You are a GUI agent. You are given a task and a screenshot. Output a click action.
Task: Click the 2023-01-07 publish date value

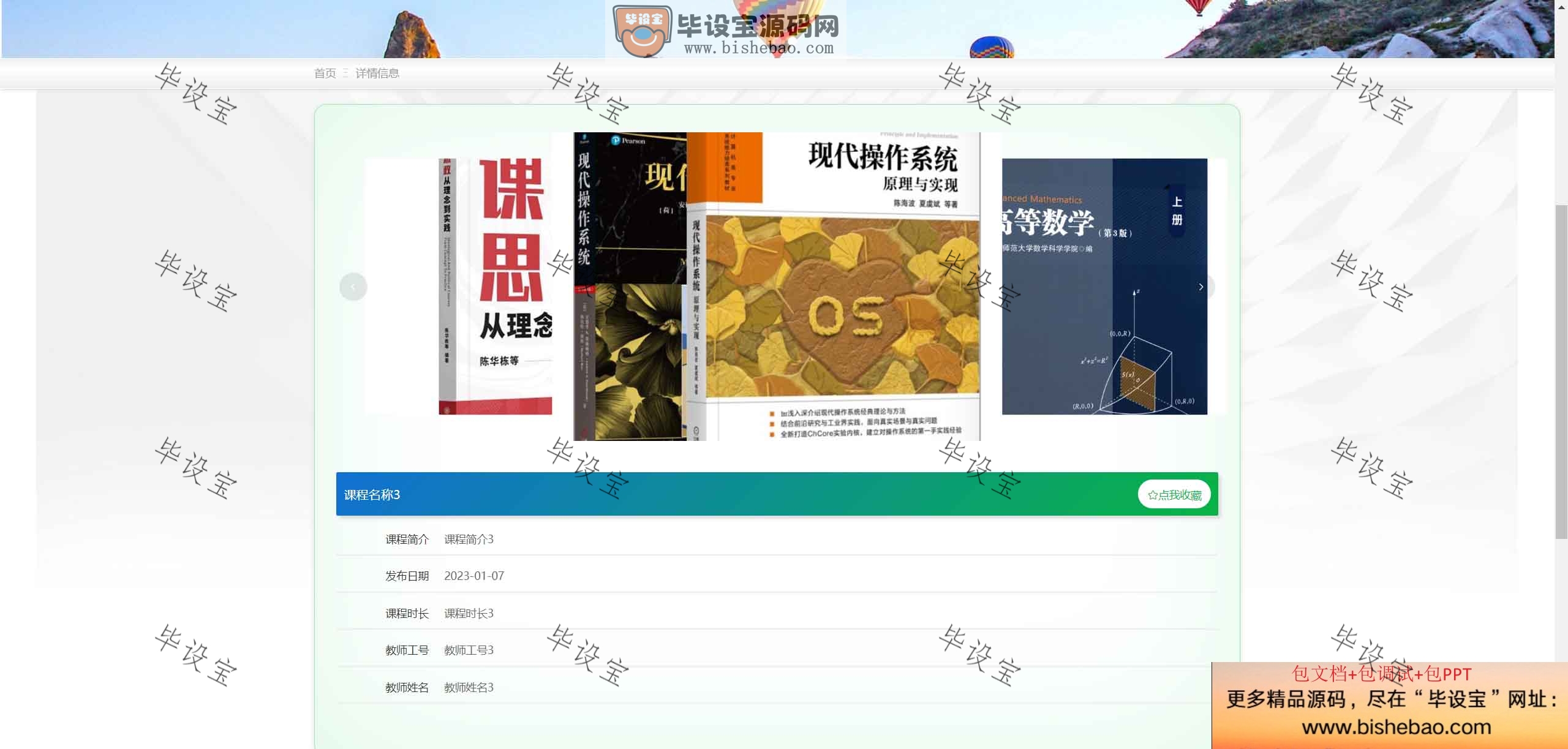[474, 576]
